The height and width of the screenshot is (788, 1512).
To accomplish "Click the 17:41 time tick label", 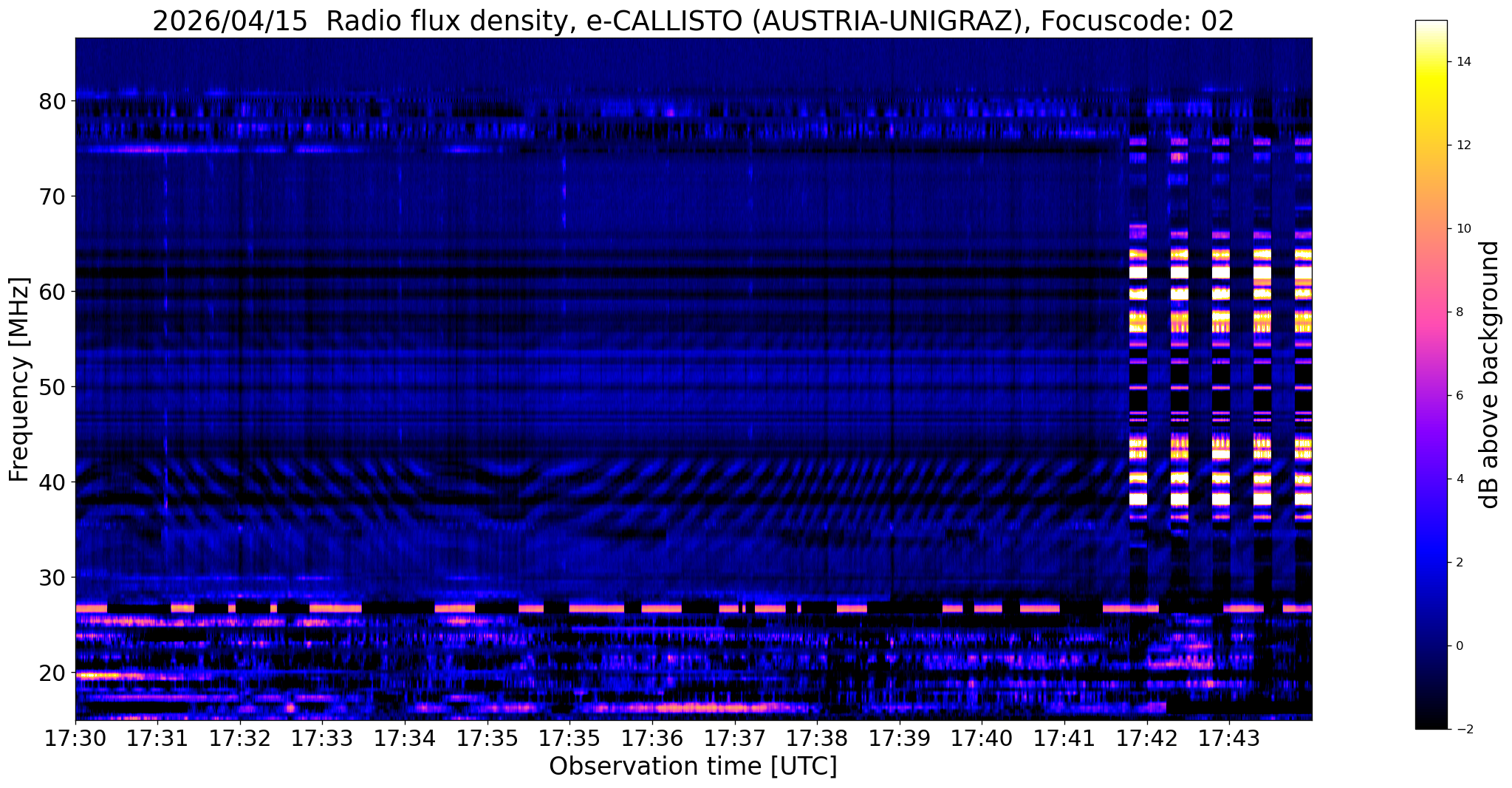I will (1064, 739).
